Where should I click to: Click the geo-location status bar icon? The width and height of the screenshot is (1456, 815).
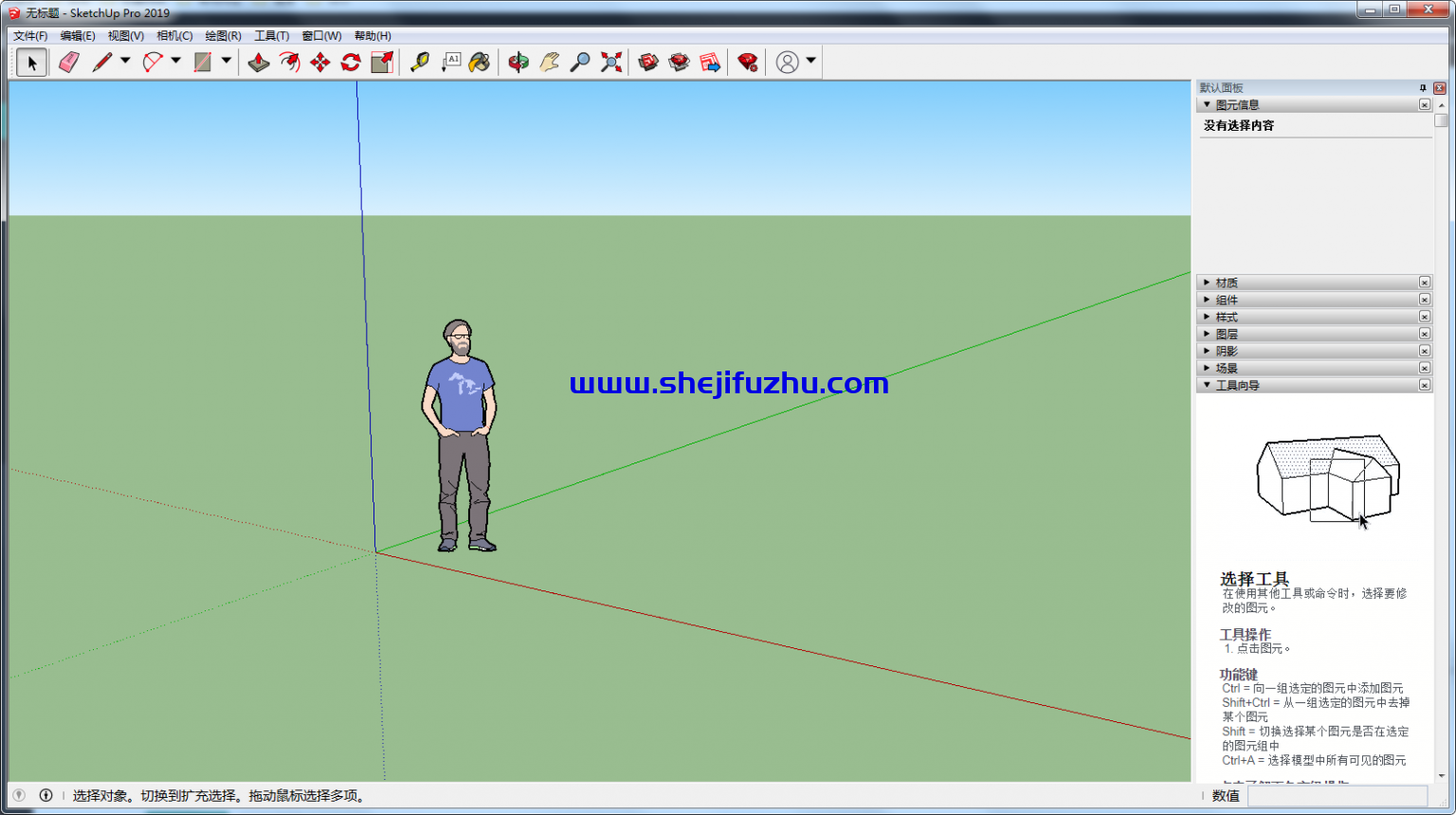click(x=19, y=795)
